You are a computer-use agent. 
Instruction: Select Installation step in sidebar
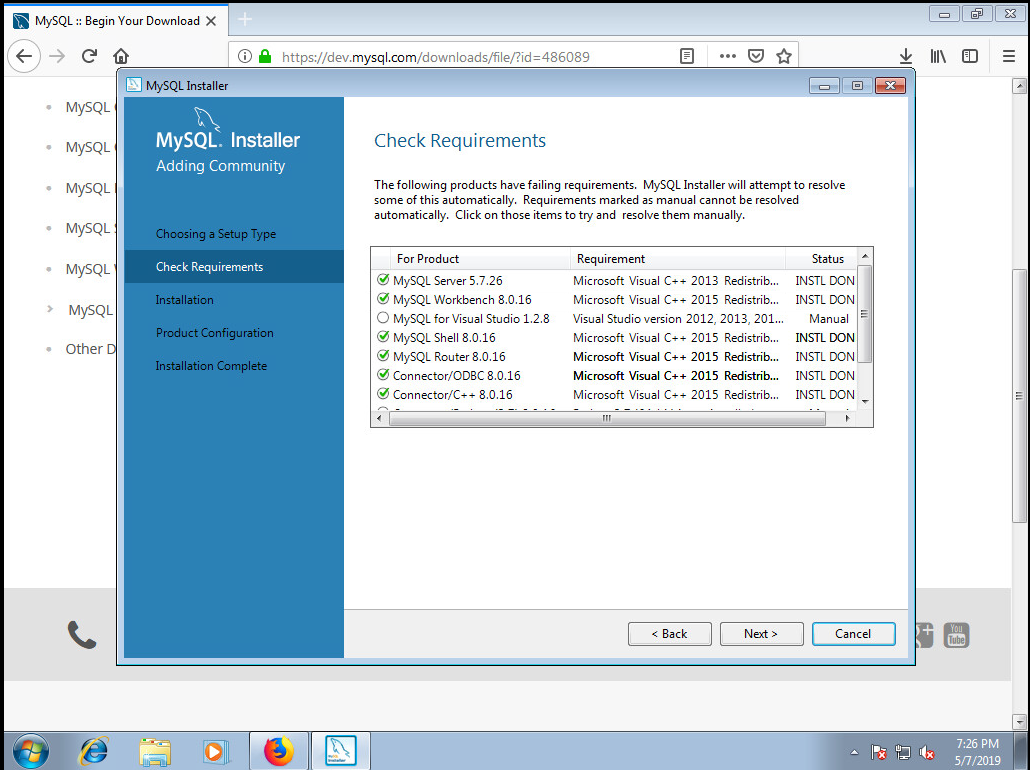184,300
